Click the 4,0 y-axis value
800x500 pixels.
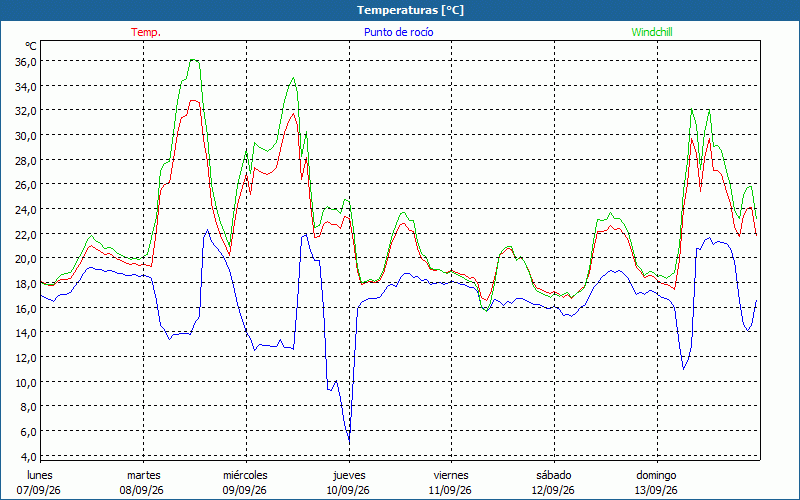tap(28, 456)
